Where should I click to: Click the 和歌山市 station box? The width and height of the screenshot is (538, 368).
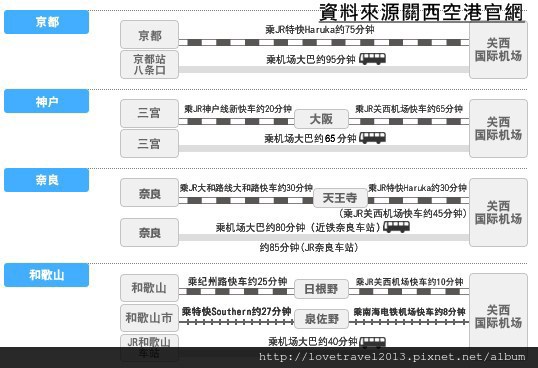[x=149, y=318]
